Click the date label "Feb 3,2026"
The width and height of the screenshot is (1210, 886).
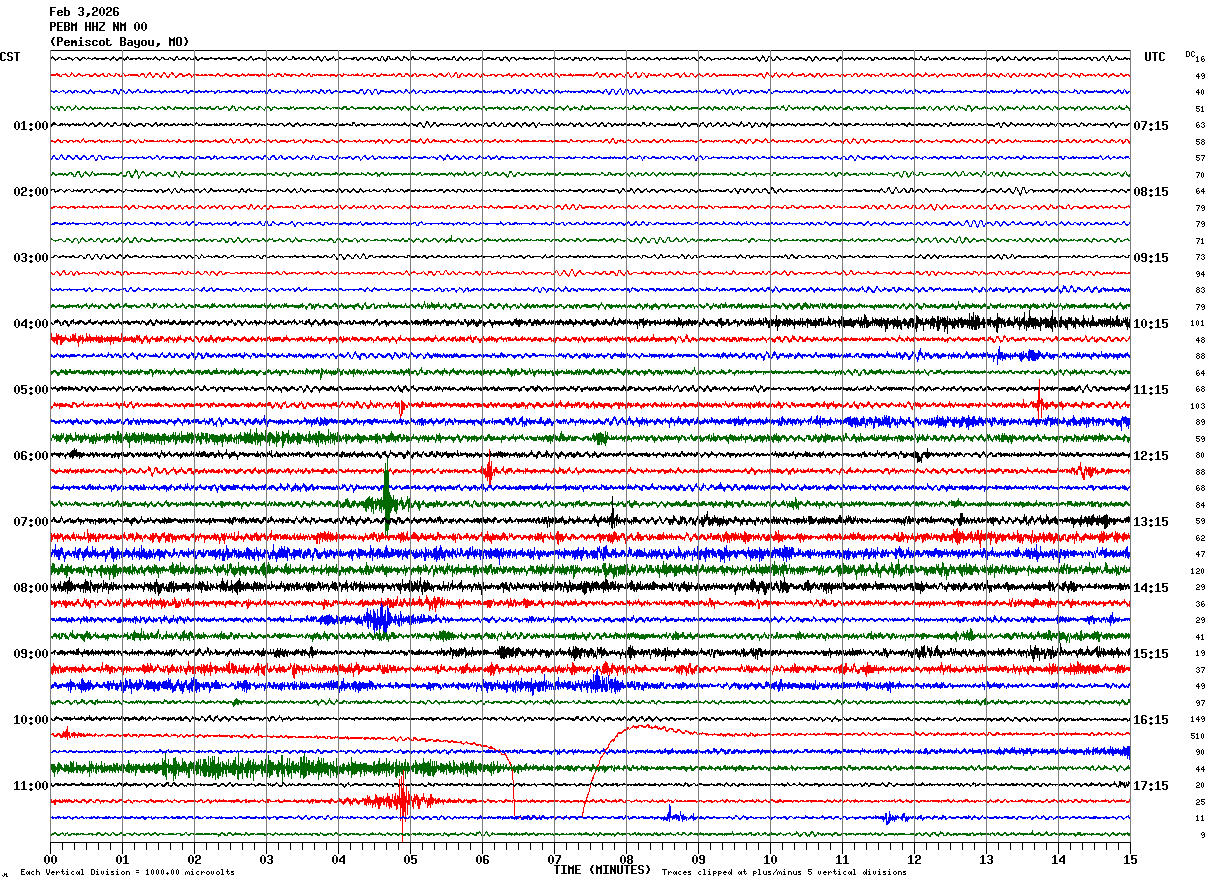click(84, 12)
